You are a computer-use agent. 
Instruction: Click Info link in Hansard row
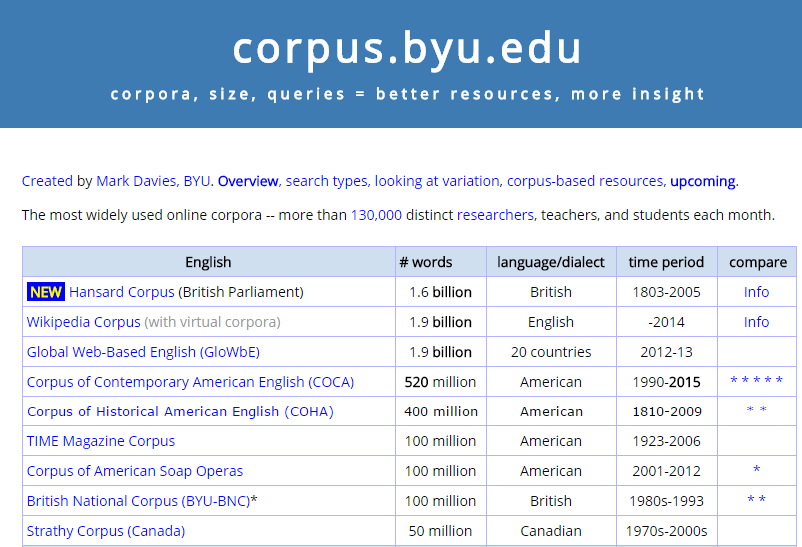point(756,292)
